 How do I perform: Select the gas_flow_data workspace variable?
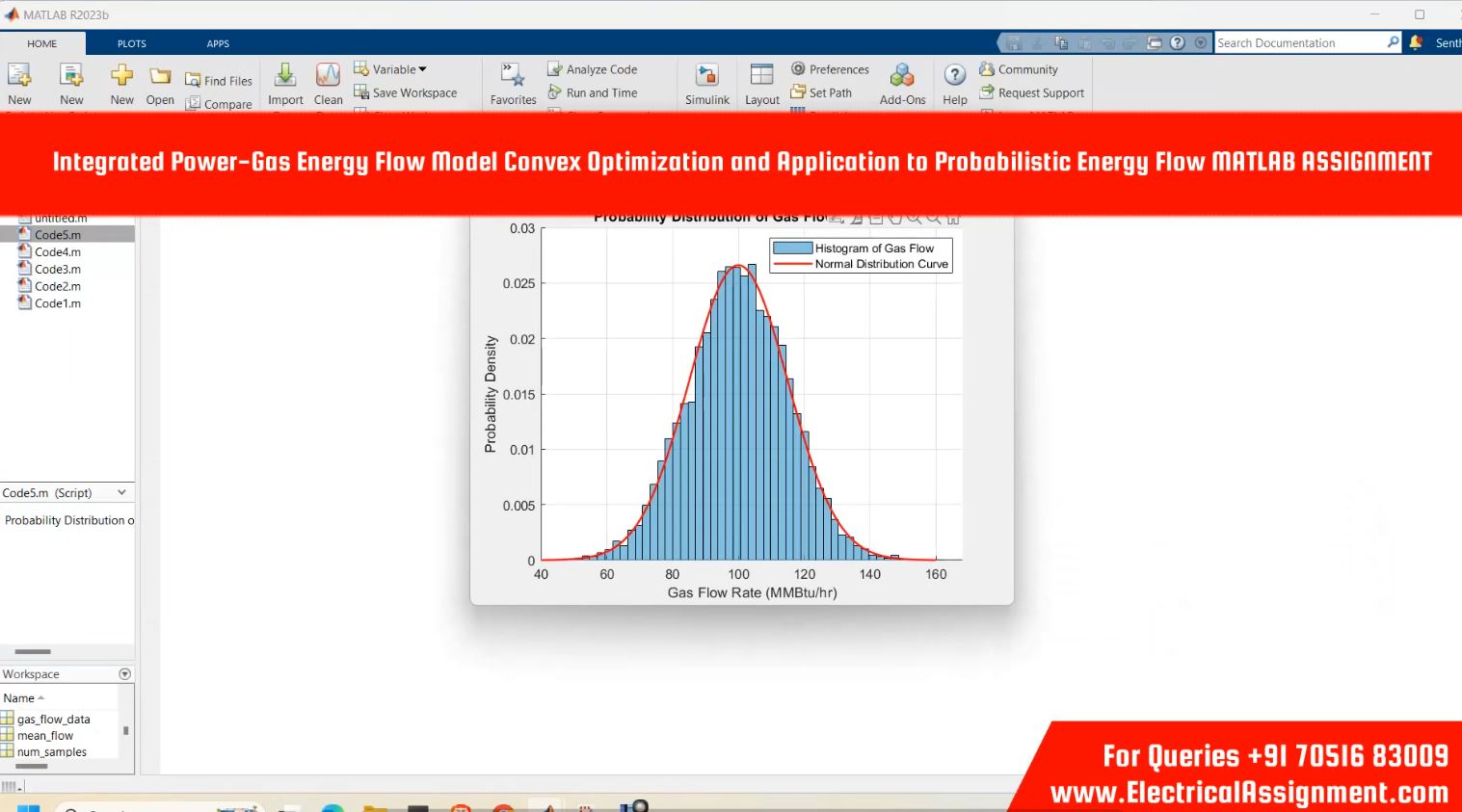pyautogui.click(x=53, y=720)
